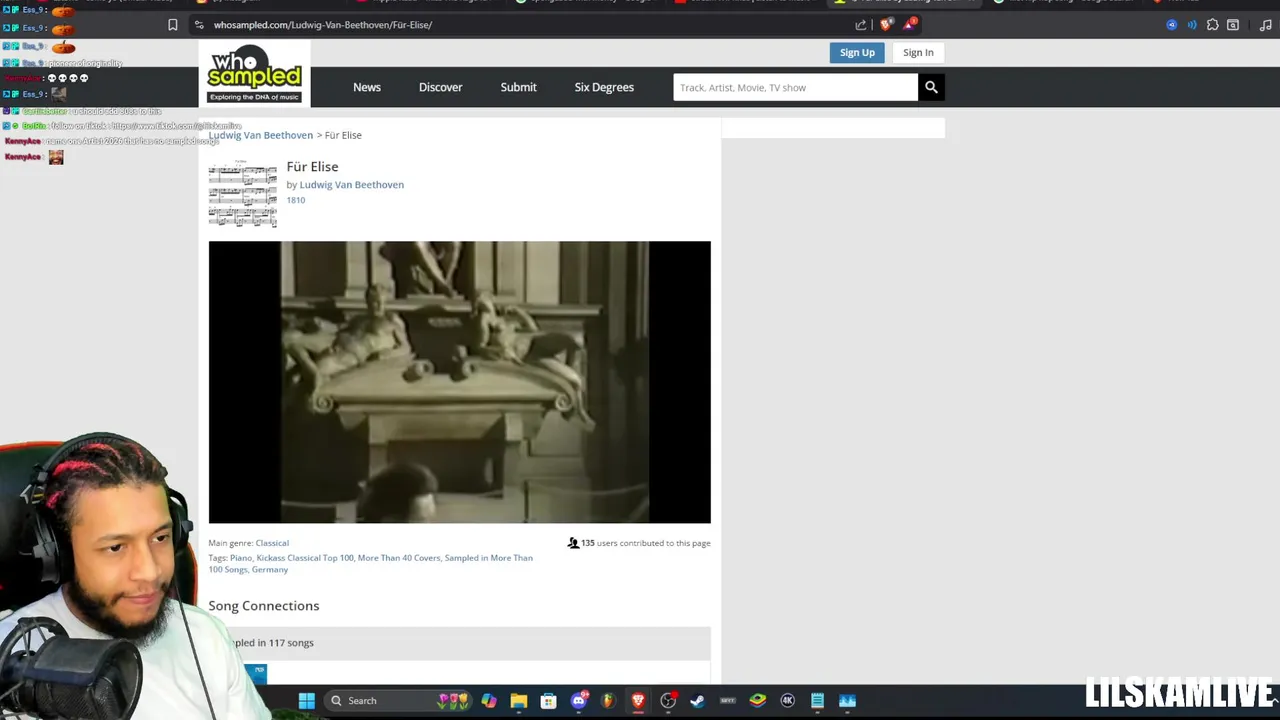This screenshot has width=1280, height=720.
Task: Click the WhoSampled logo
Action: tap(254, 74)
